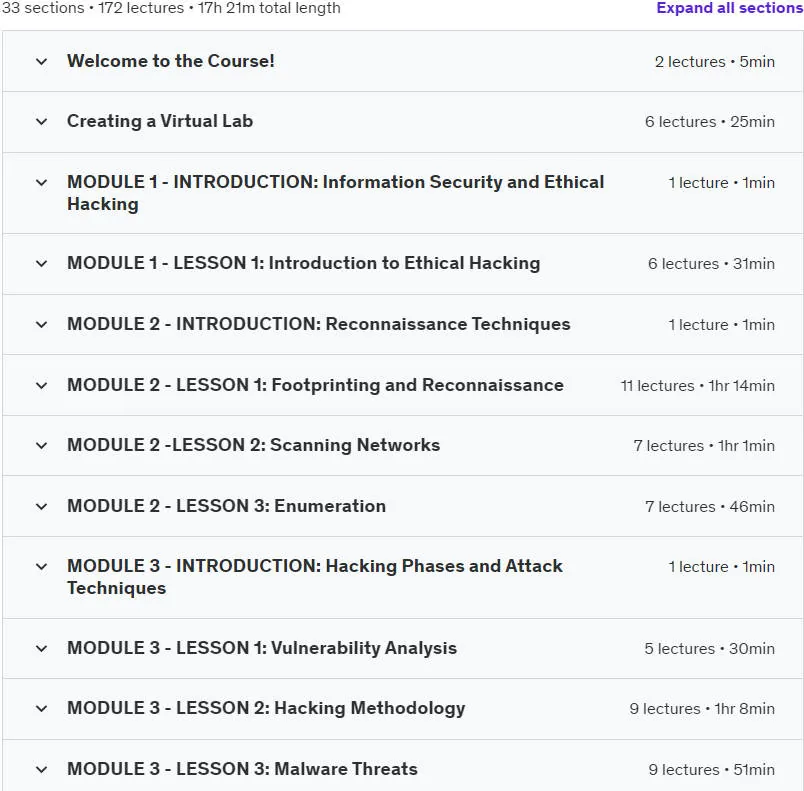804x791 pixels.
Task: Expand chevron for Footprinting and Reconnaissance
Action: coord(42,386)
